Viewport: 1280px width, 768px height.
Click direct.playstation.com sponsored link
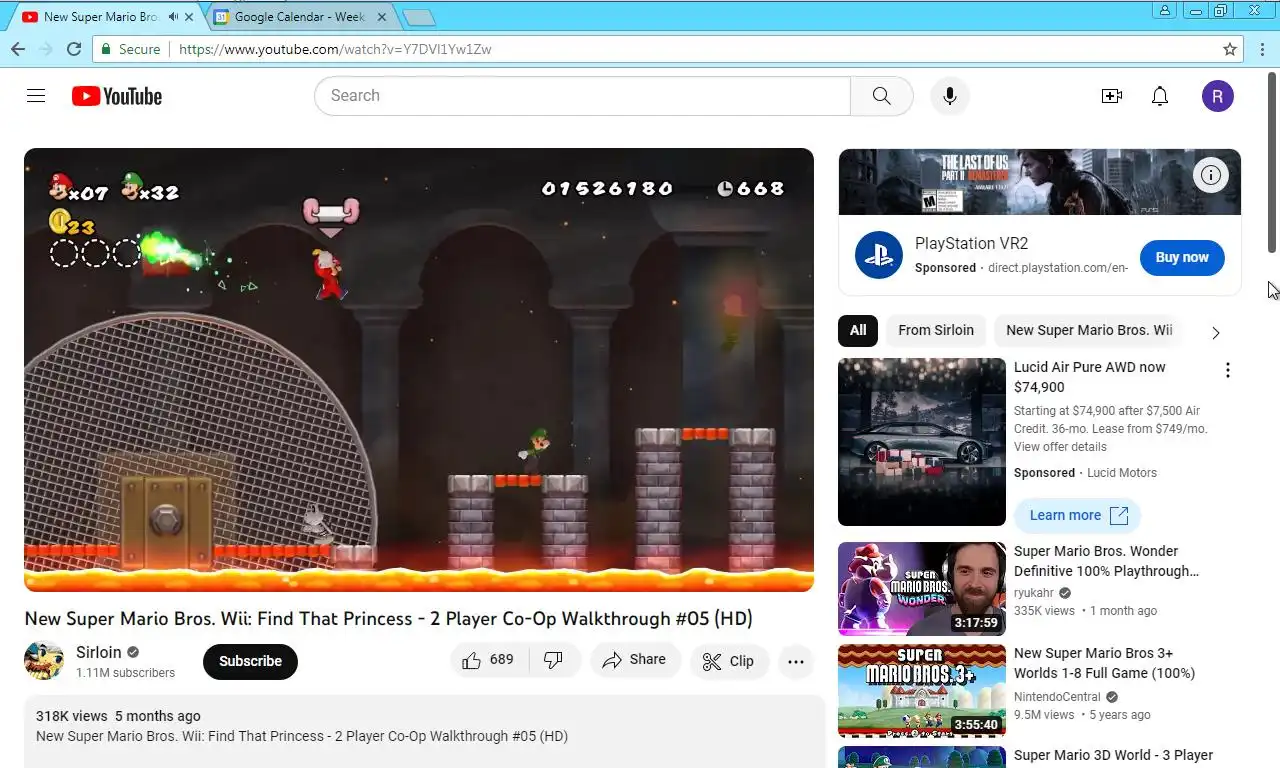pyautogui.click(x=1058, y=268)
